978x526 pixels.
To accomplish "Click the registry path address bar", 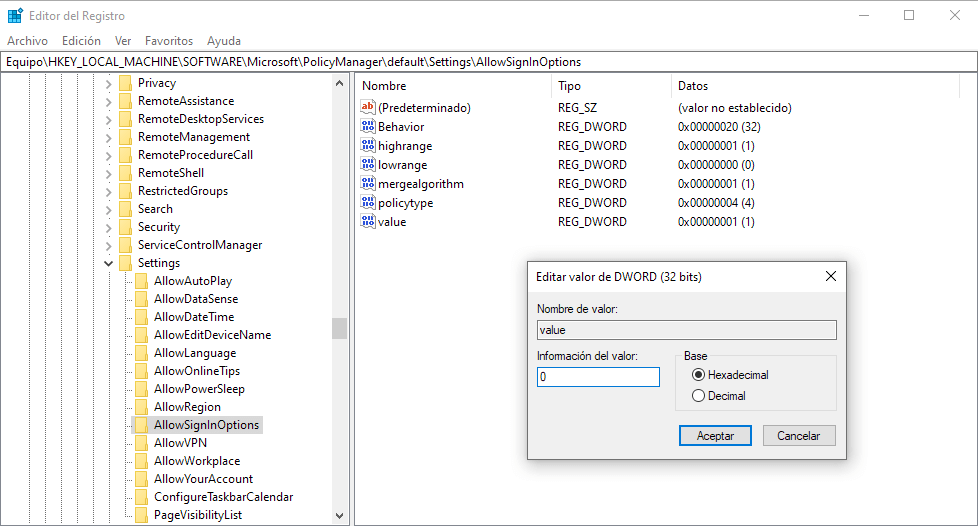I will click(x=488, y=62).
